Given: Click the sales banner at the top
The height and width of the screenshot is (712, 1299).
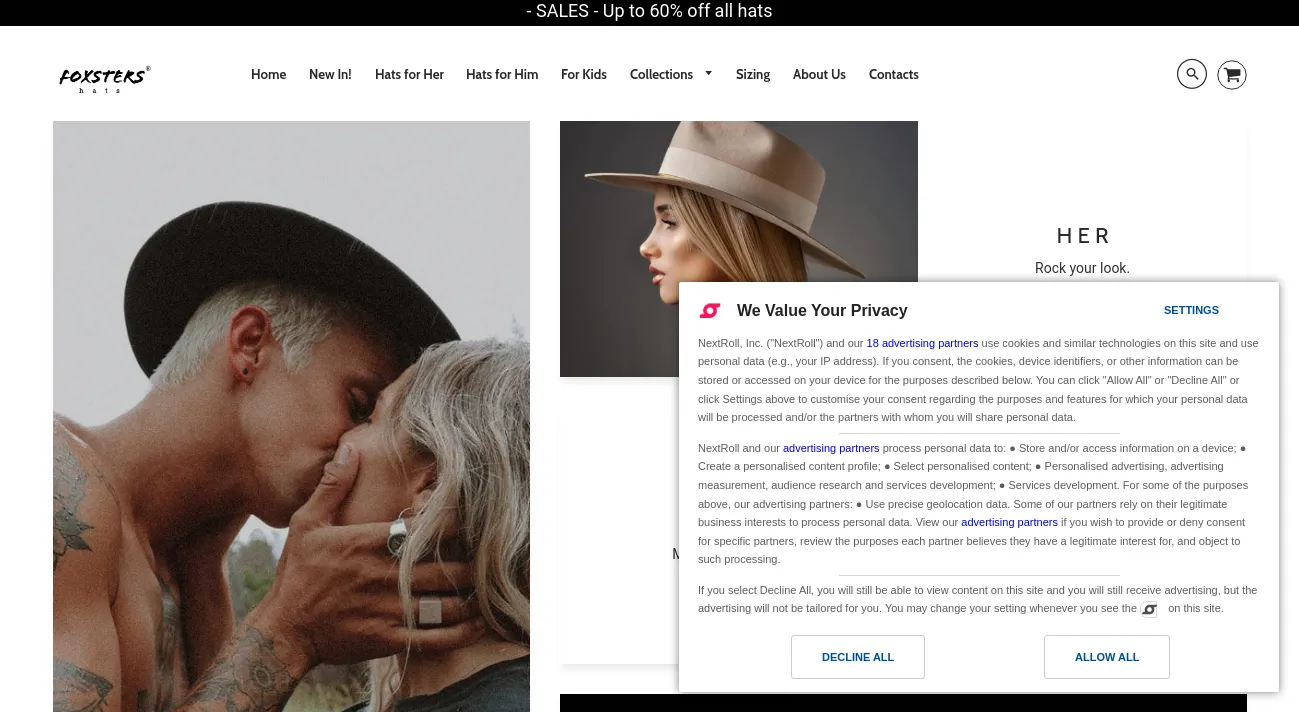Looking at the screenshot, I should tap(649, 12).
